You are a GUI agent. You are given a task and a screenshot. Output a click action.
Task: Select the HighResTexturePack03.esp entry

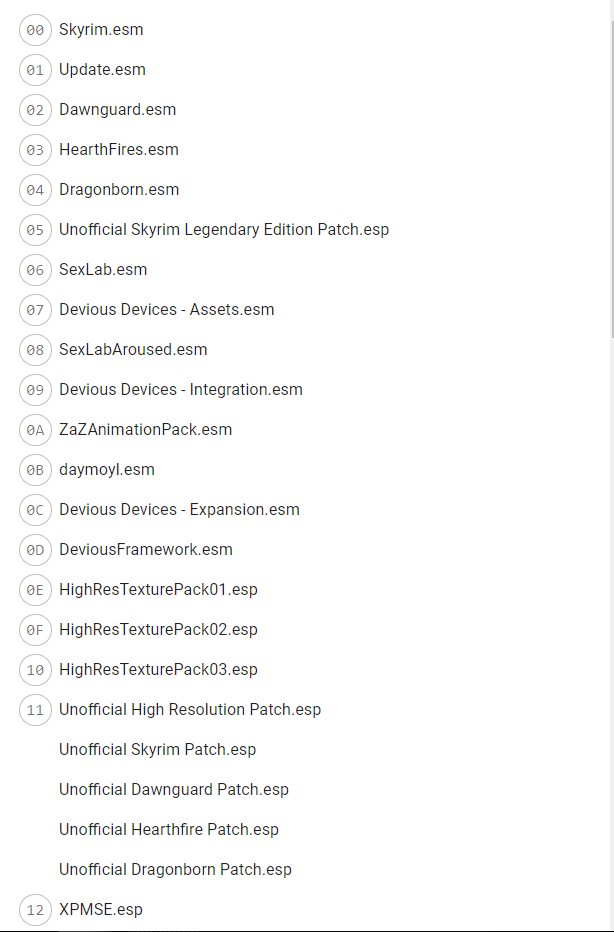[158, 669]
